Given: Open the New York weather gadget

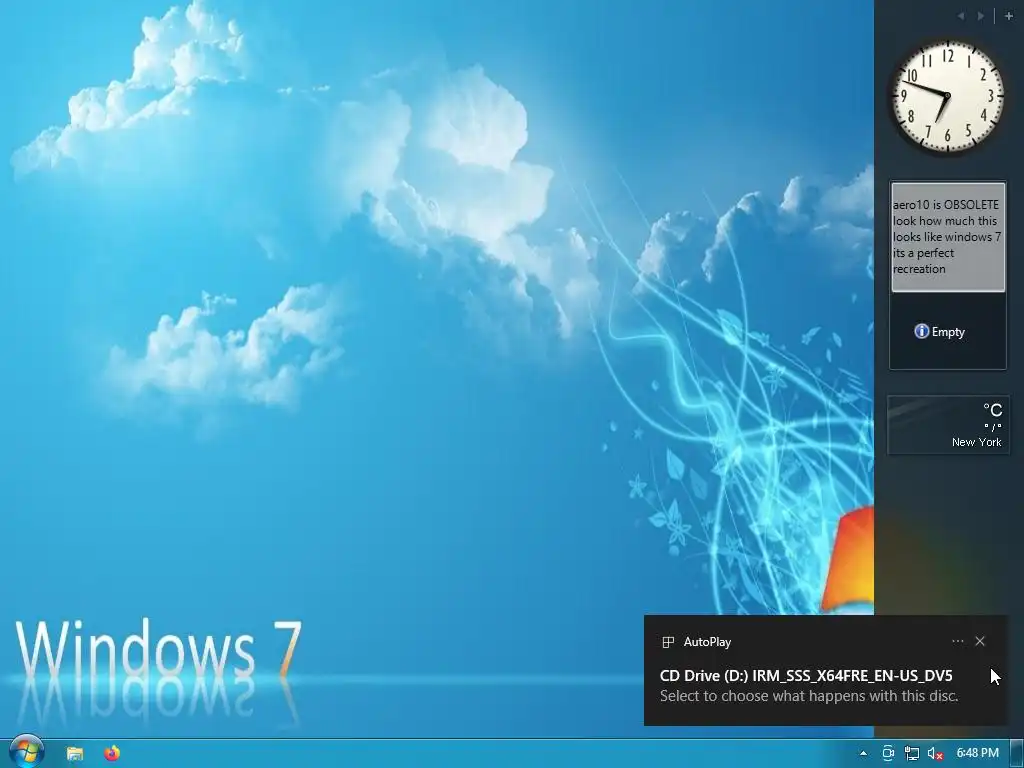Looking at the screenshot, I should click(x=948, y=425).
